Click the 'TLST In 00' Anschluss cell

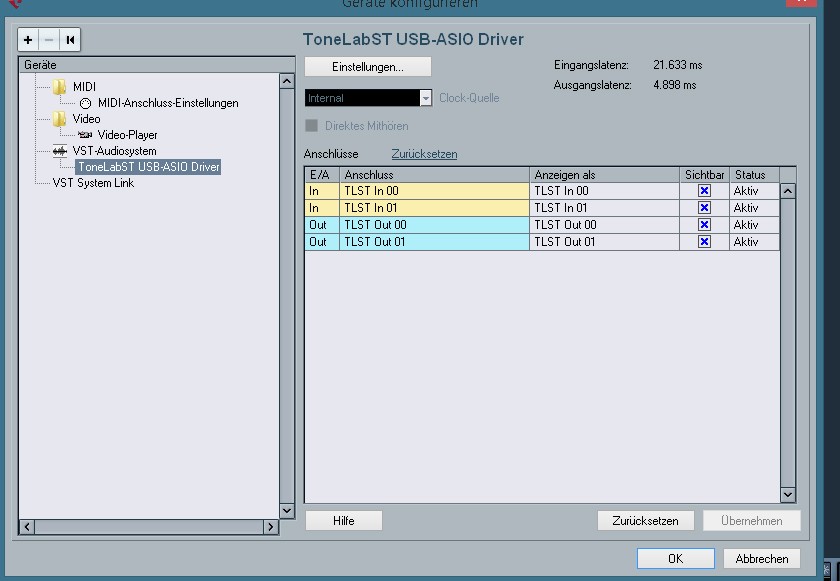tap(434, 191)
